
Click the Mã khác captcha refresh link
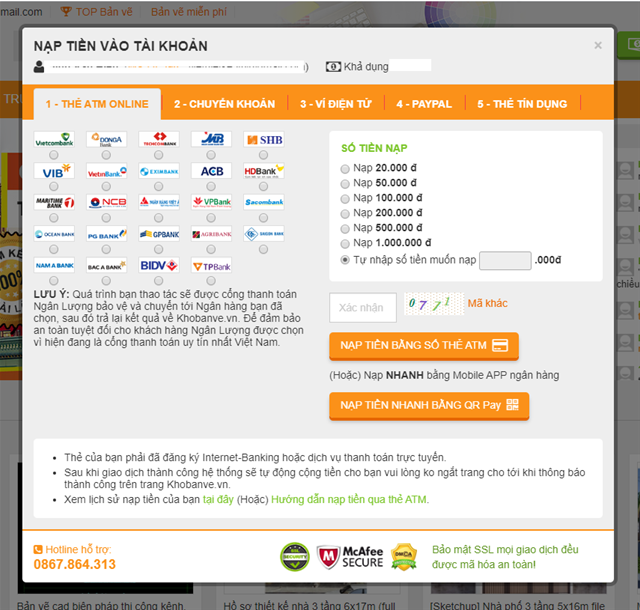coord(487,303)
